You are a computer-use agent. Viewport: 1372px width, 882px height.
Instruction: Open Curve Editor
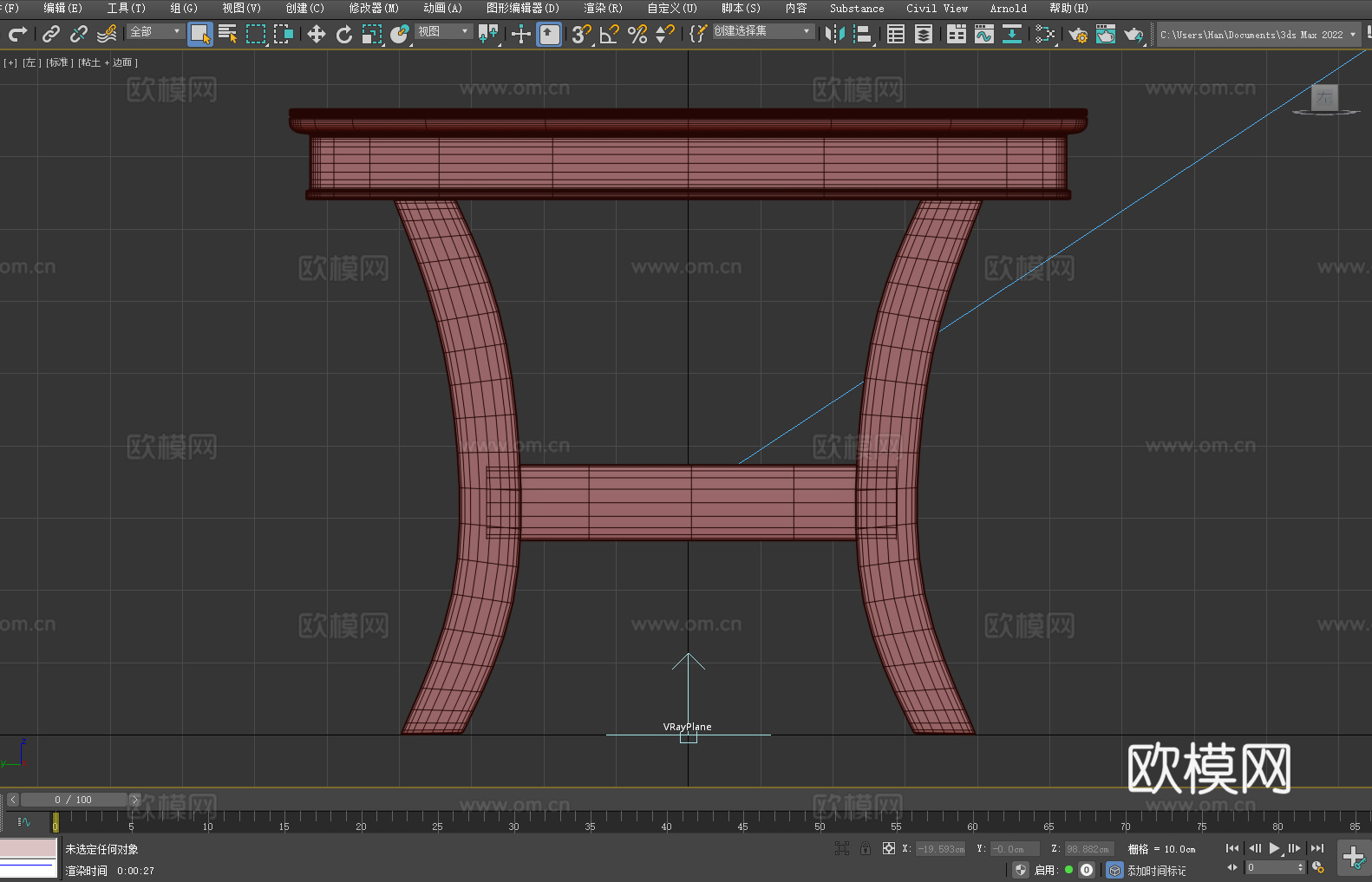pyautogui.click(x=984, y=34)
